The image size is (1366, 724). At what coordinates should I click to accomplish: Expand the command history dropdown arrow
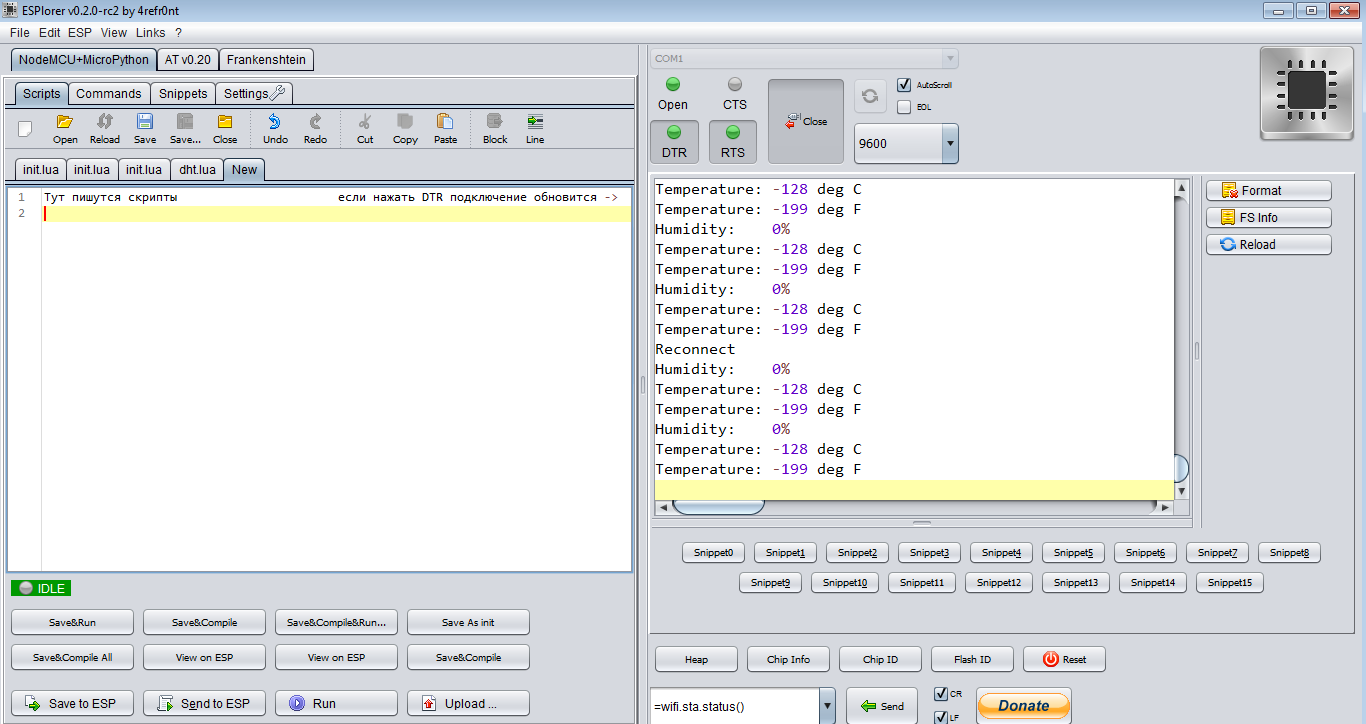[827, 706]
